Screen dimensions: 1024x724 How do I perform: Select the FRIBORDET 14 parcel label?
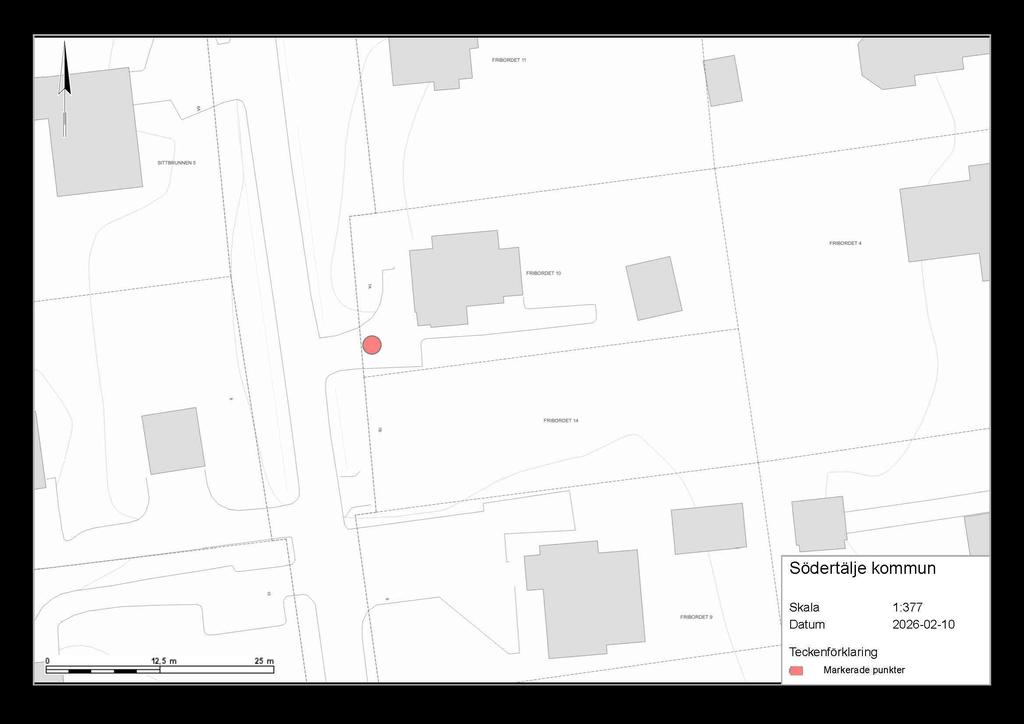(561, 421)
